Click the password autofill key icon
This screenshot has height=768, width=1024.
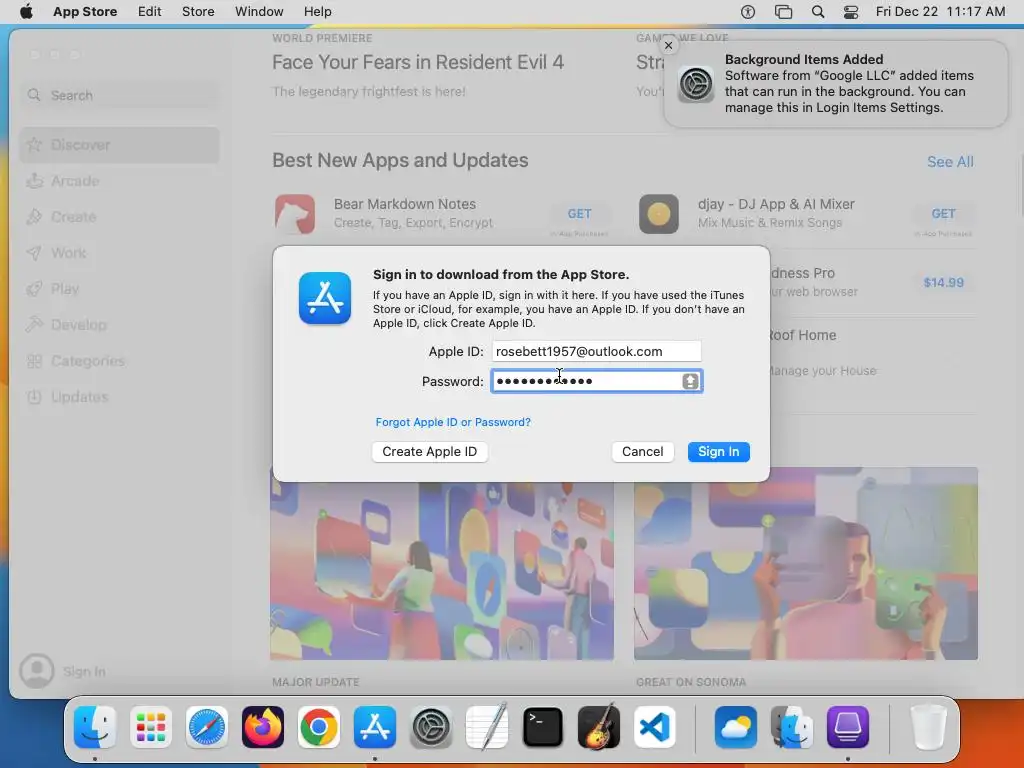pos(690,381)
